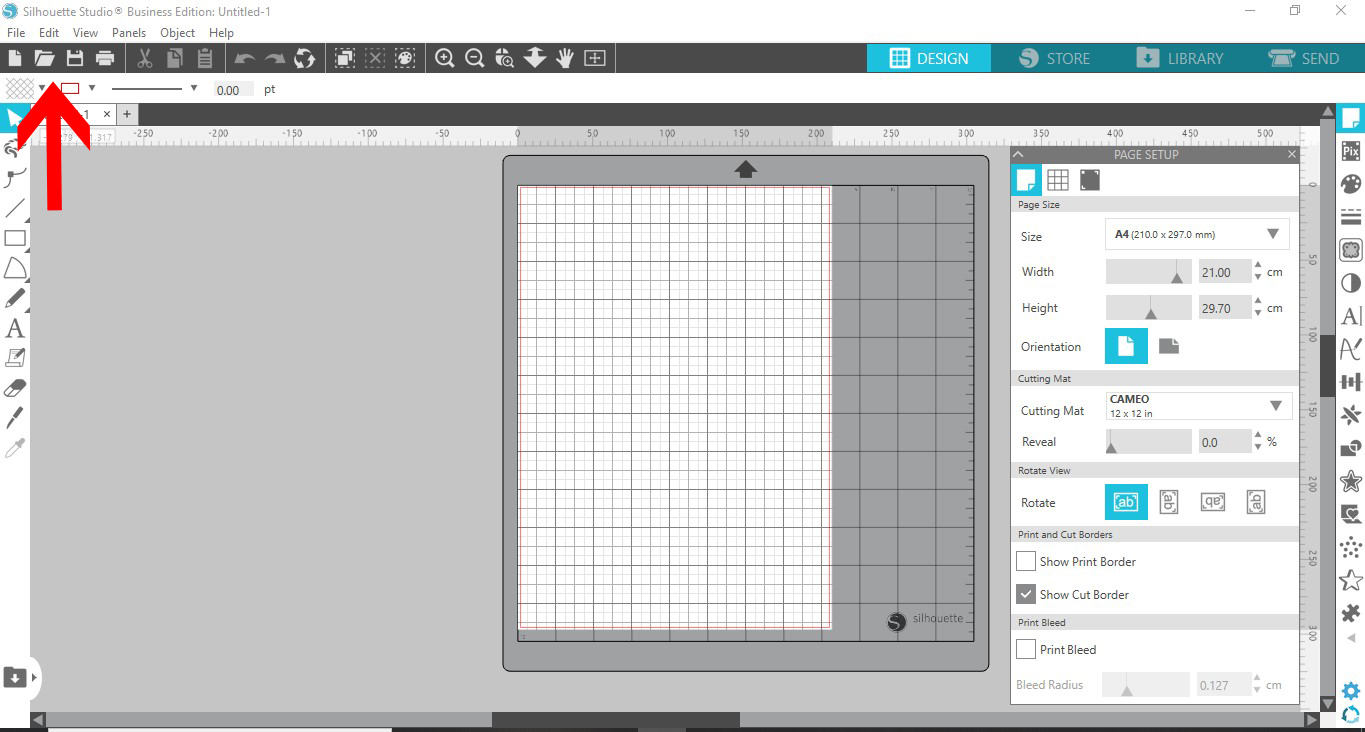Switch to the STORE tab
Viewport: 1365px width, 732px height.
coord(1054,58)
